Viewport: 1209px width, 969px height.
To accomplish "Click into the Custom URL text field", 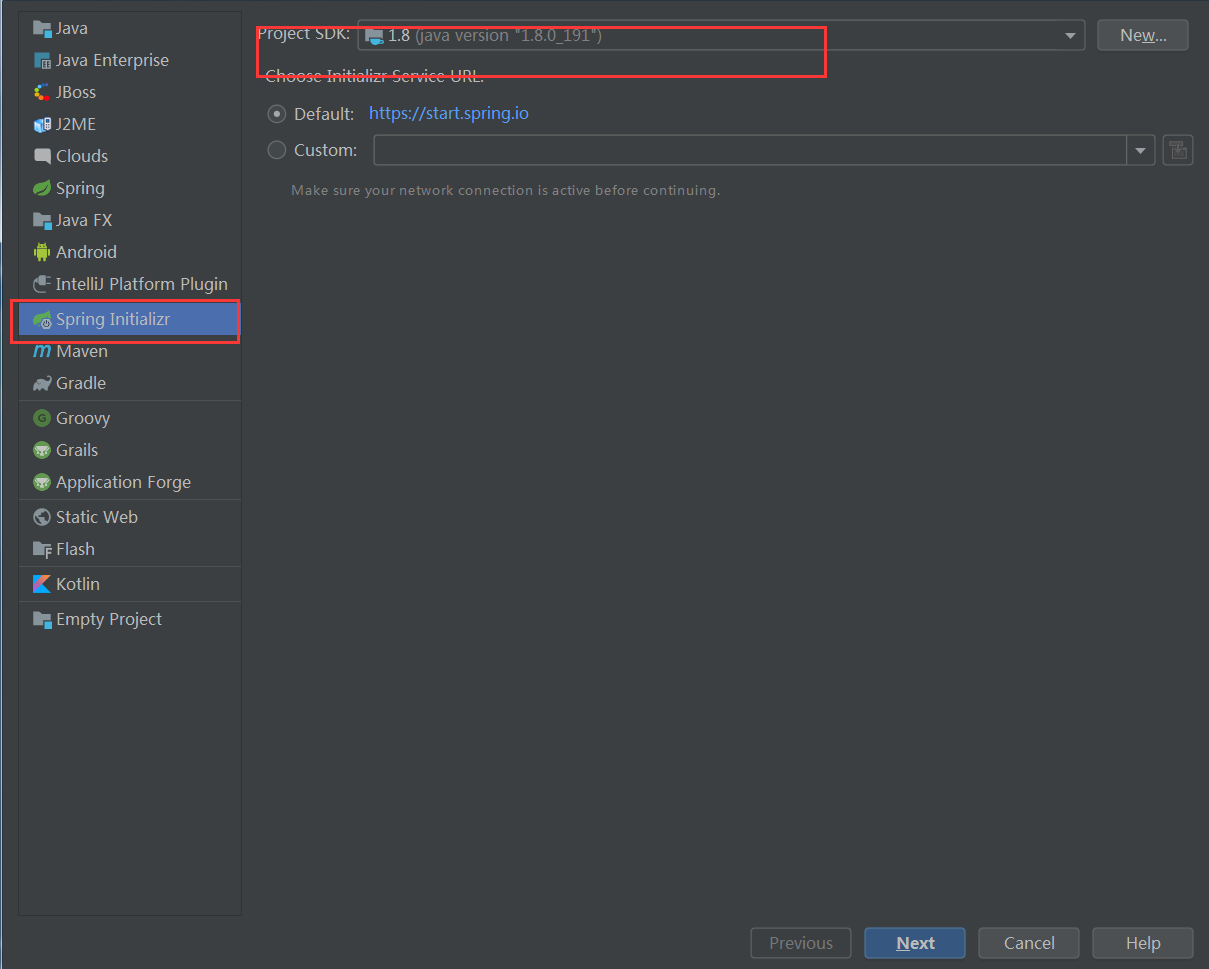I will (x=750, y=150).
